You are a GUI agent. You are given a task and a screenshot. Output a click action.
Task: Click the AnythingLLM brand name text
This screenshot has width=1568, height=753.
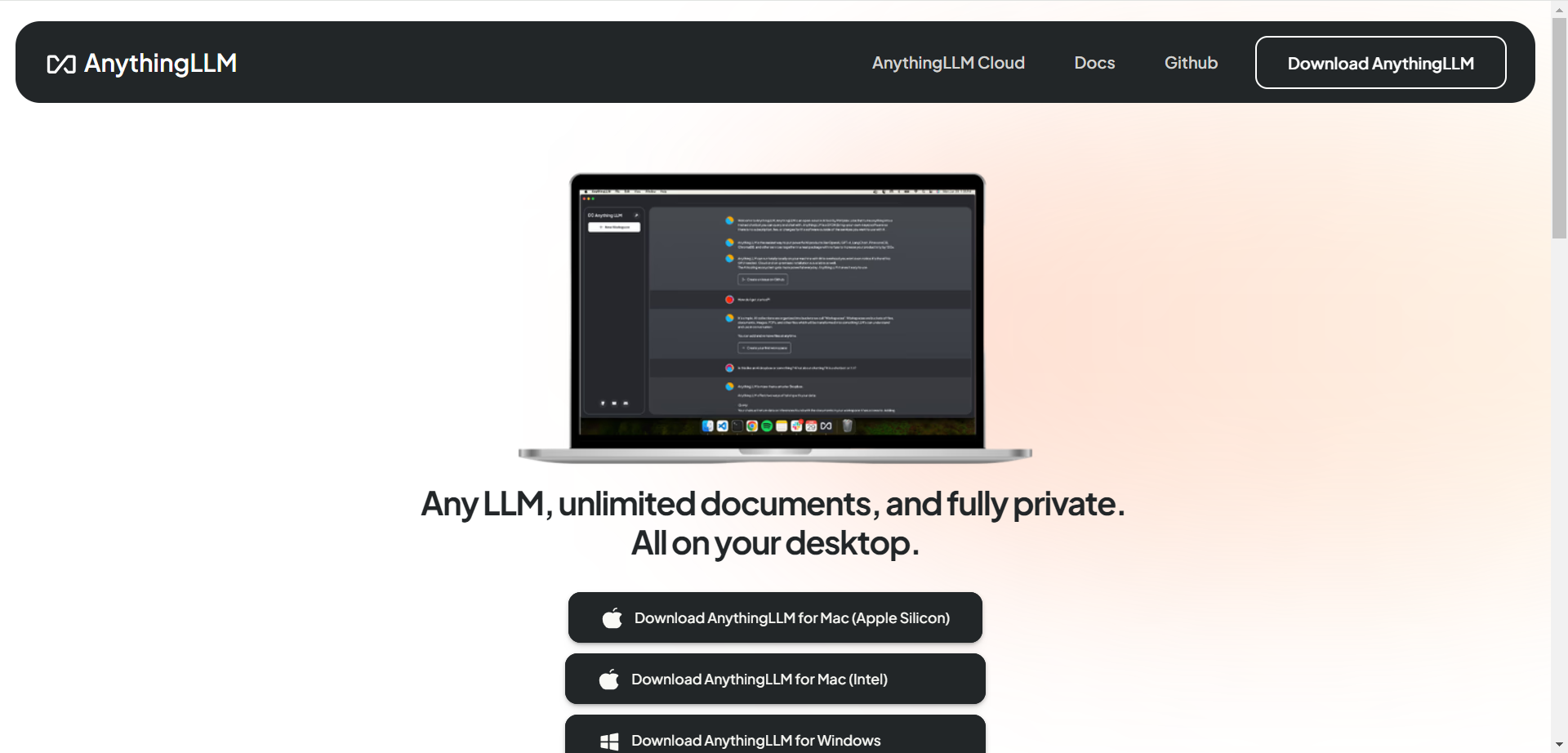(160, 63)
